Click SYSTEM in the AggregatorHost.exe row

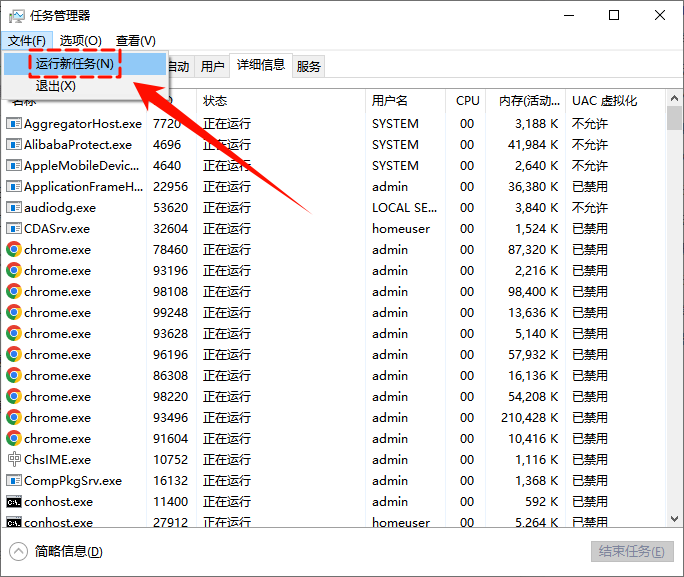(x=395, y=124)
